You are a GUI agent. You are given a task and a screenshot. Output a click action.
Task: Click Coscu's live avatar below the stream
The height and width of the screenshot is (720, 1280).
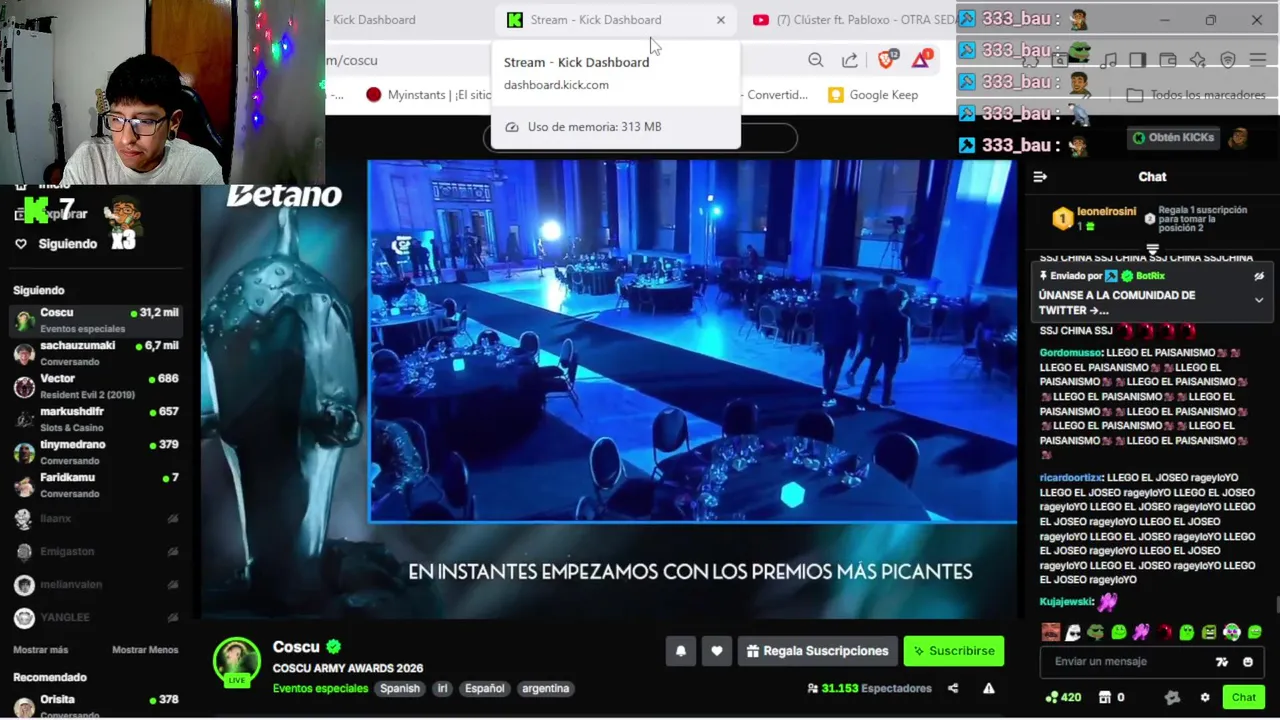237,662
